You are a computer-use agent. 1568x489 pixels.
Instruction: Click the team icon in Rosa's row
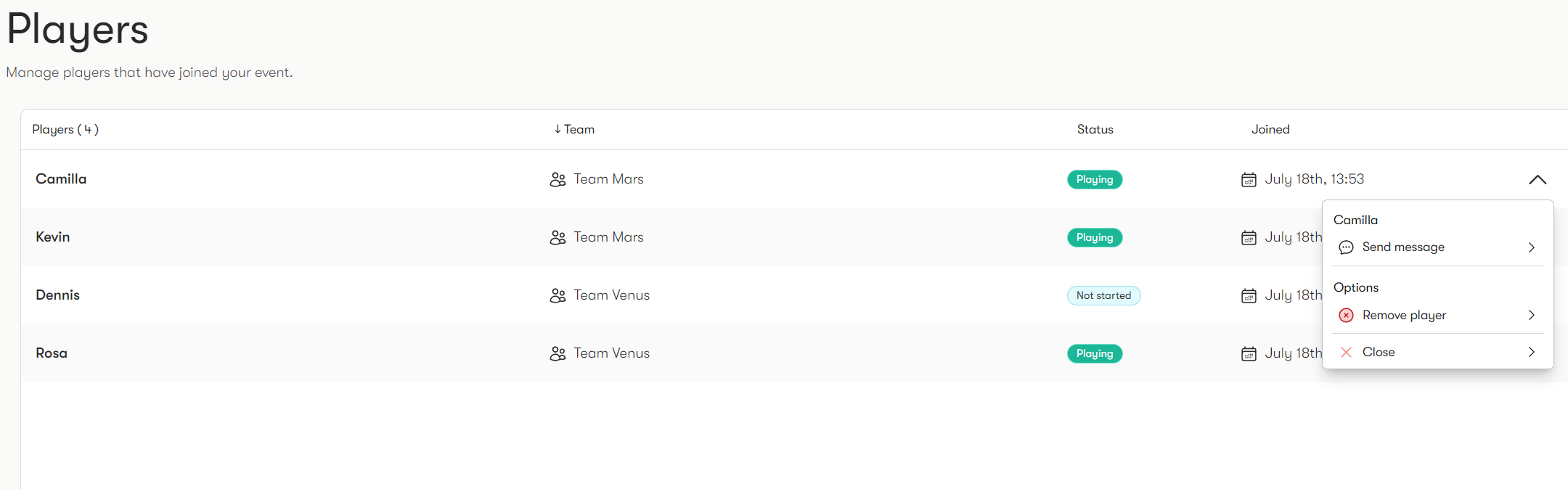[558, 353]
